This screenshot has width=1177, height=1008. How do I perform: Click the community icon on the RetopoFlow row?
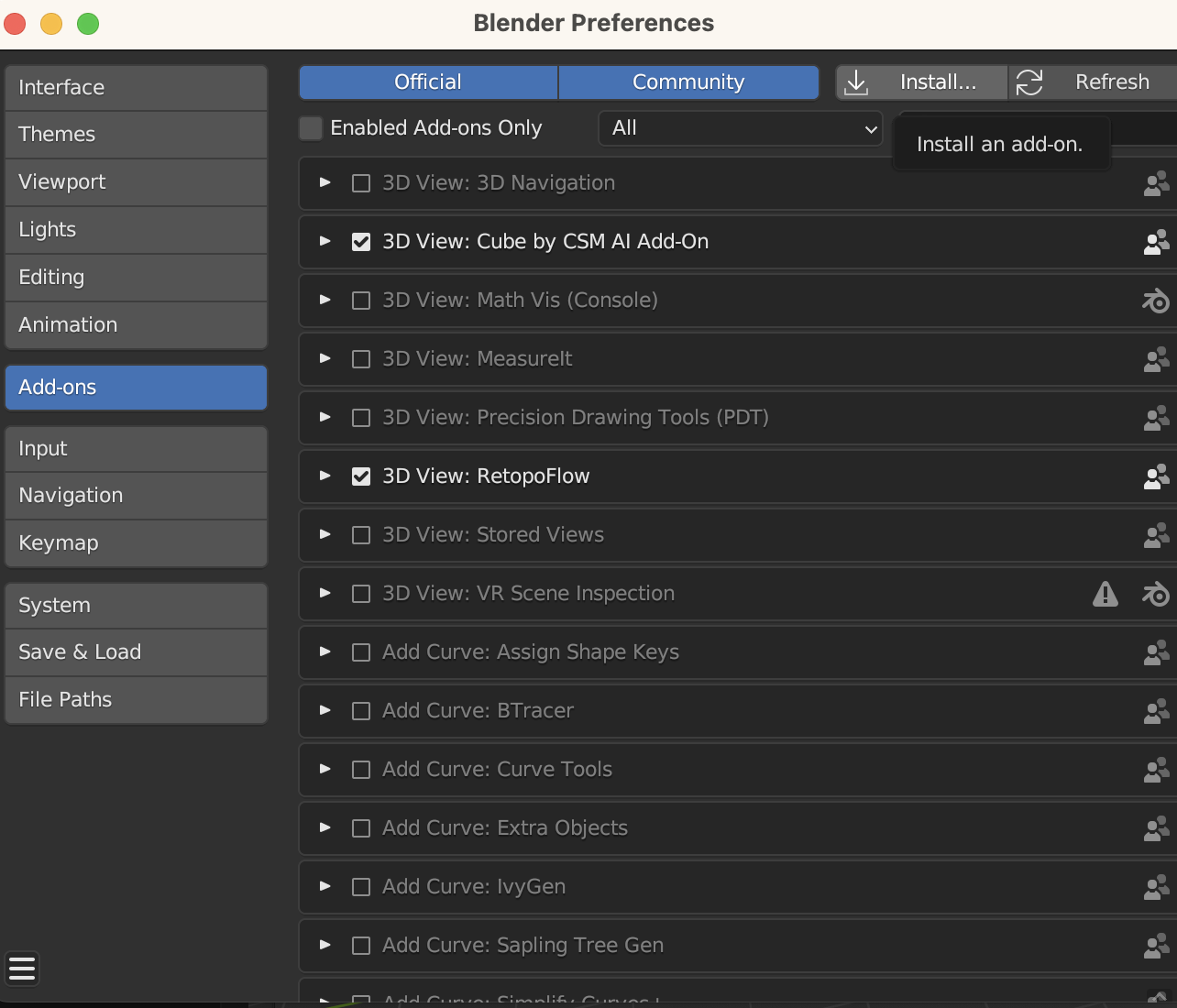click(x=1156, y=477)
